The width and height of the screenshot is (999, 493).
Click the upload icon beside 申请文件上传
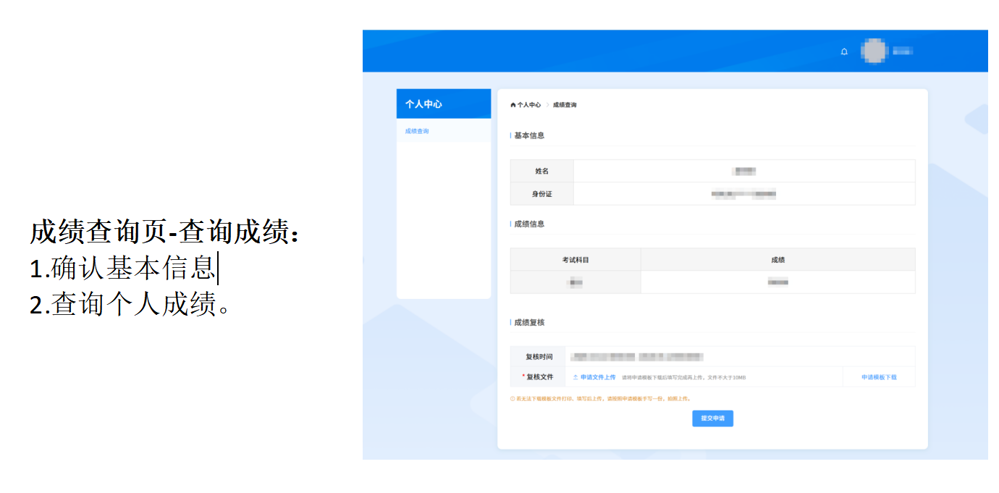click(575, 378)
